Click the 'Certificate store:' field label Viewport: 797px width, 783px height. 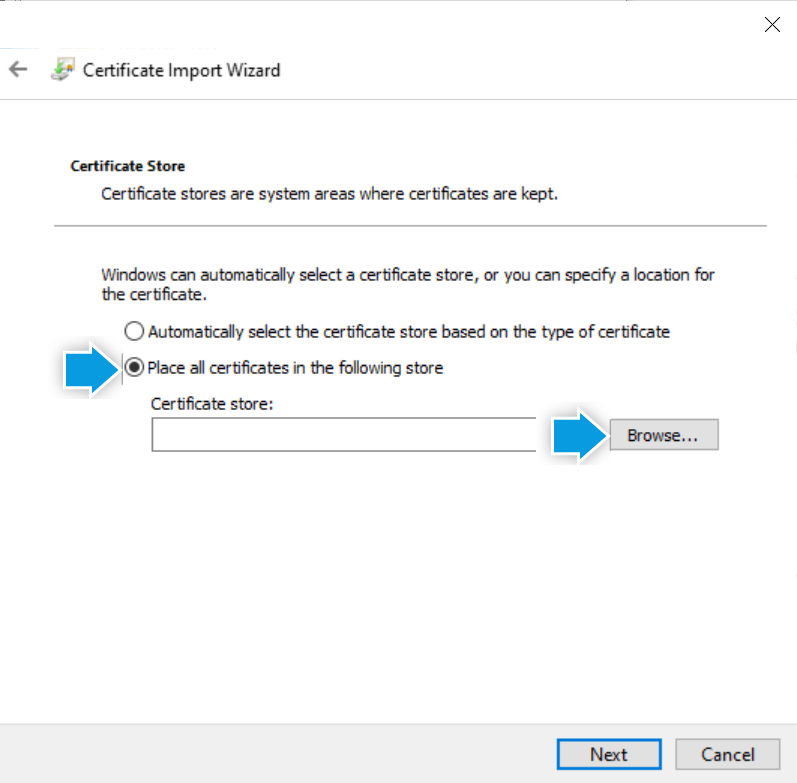(x=212, y=404)
